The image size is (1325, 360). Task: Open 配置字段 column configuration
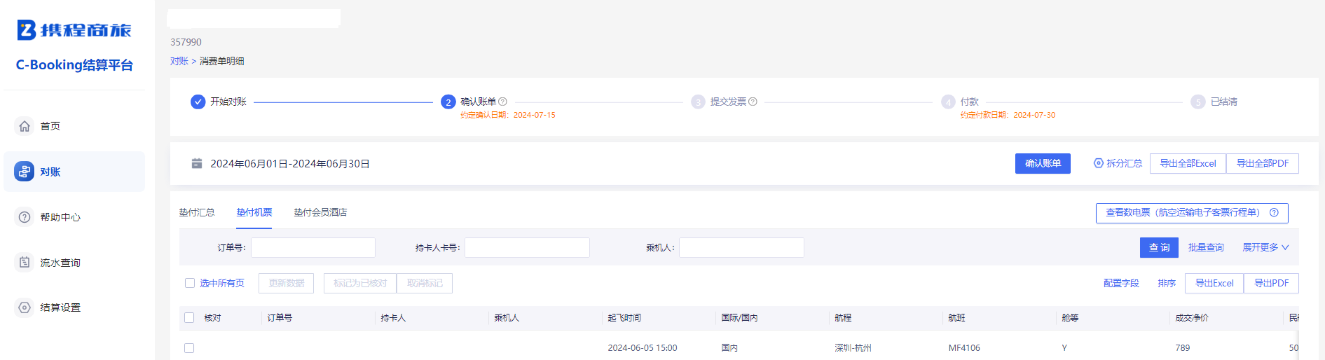click(1121, 283)
